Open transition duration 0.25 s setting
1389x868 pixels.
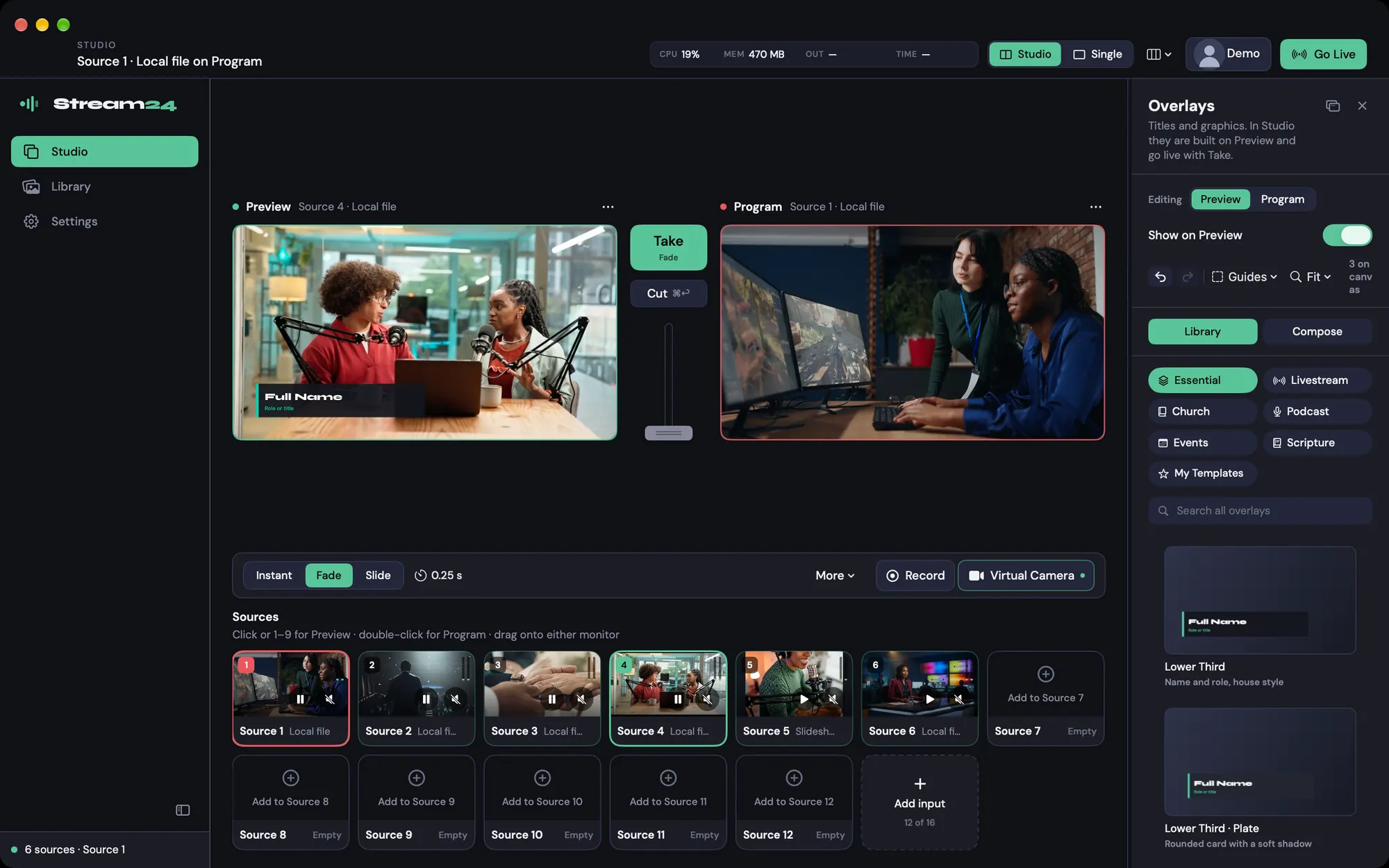click(x=438, y=575)
